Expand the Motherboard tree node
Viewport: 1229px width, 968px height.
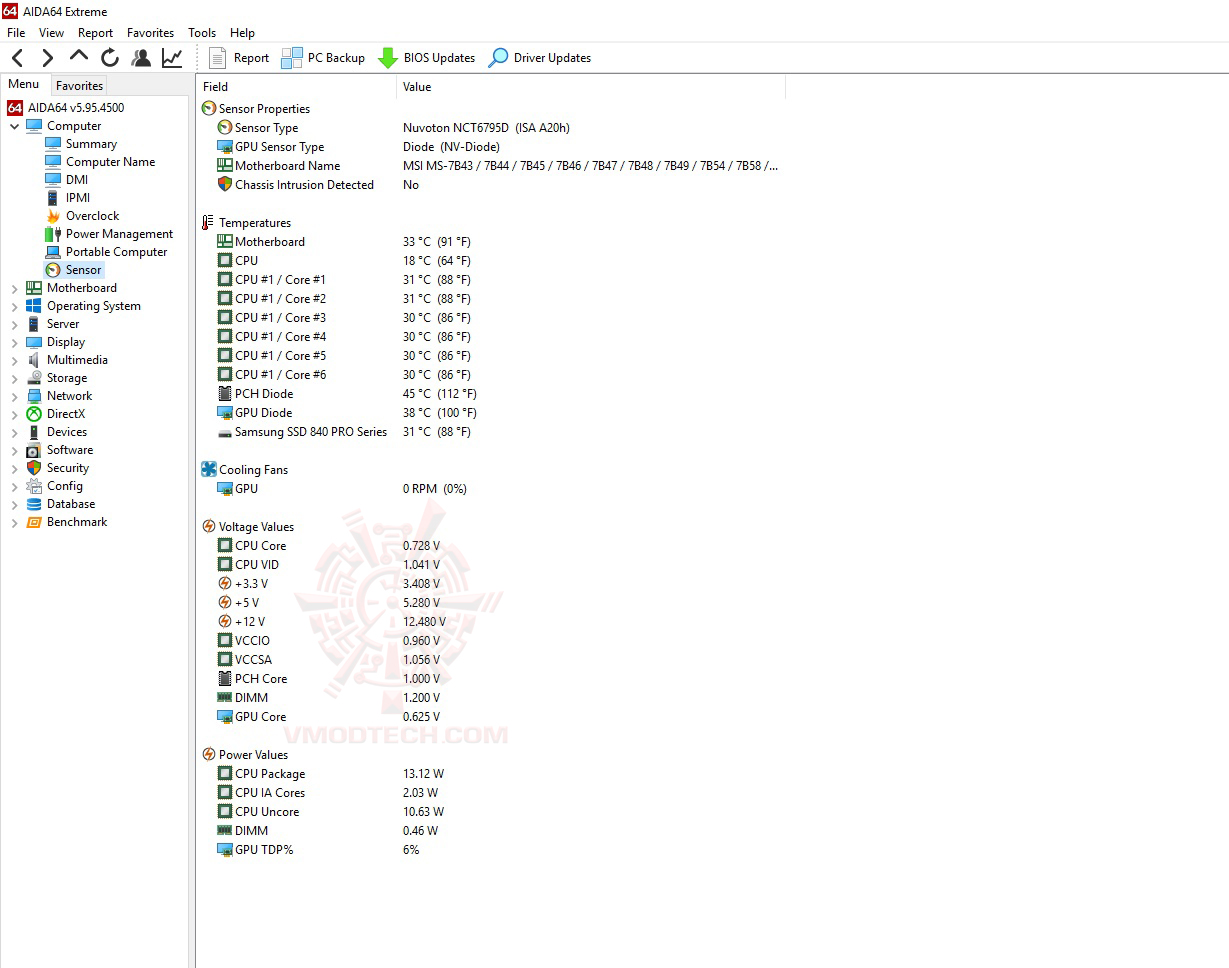(x=14, y=288)
